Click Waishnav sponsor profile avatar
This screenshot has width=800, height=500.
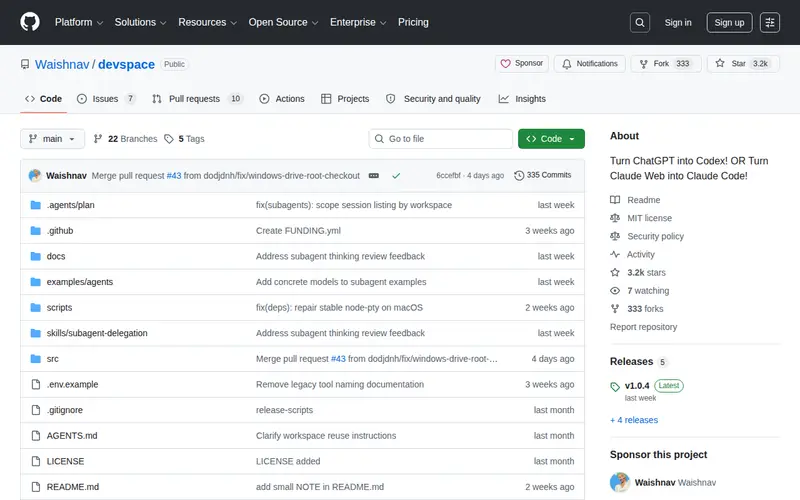[x=619, y=482]
